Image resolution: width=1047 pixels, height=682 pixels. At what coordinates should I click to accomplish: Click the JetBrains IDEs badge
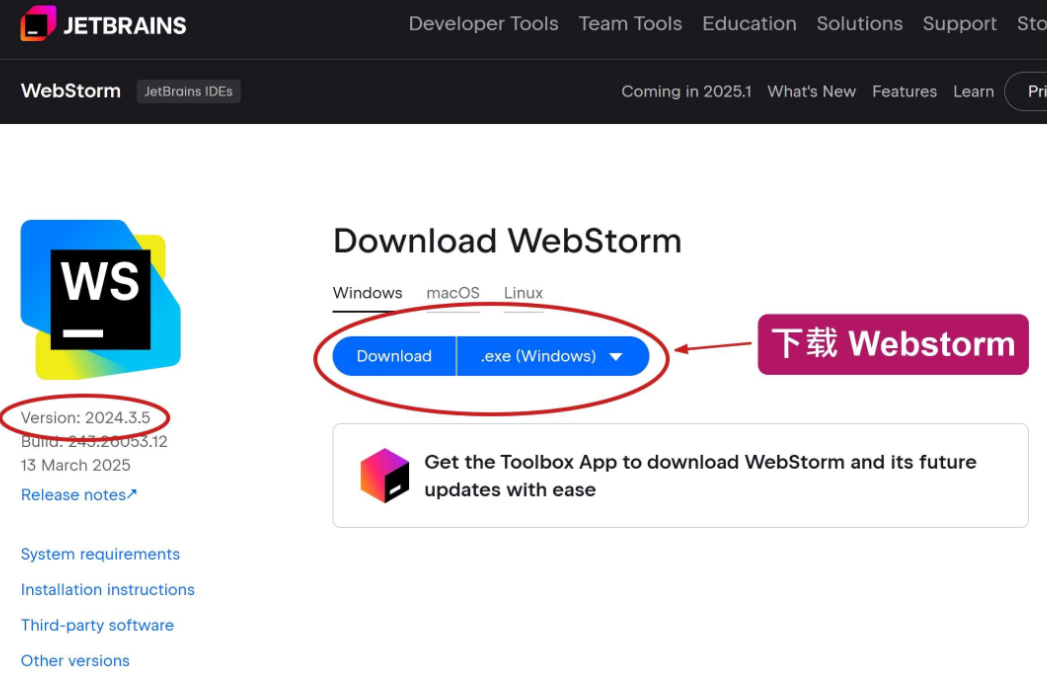click(x=188, y=92)
